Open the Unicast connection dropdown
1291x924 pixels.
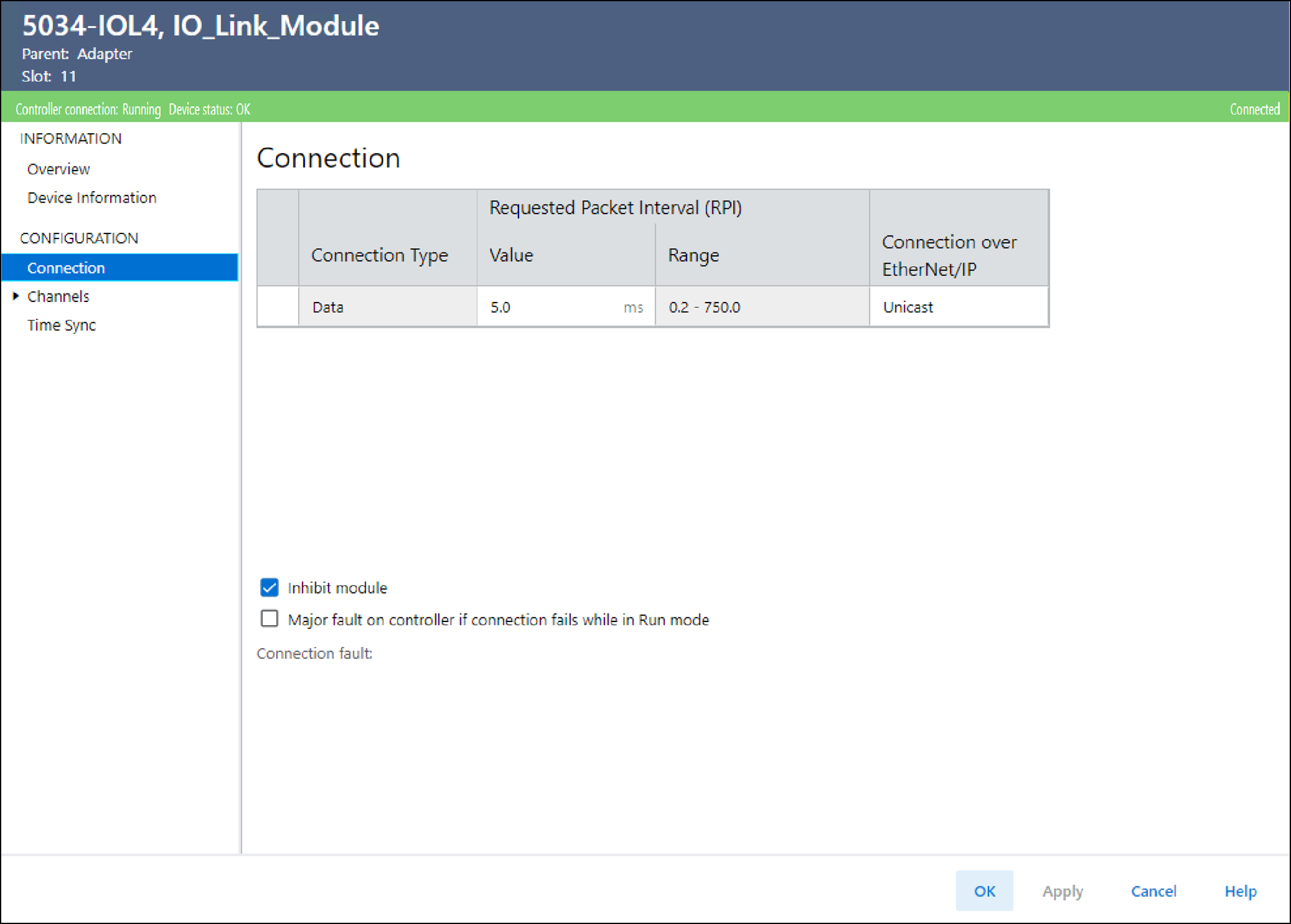(x=958, y=307)
